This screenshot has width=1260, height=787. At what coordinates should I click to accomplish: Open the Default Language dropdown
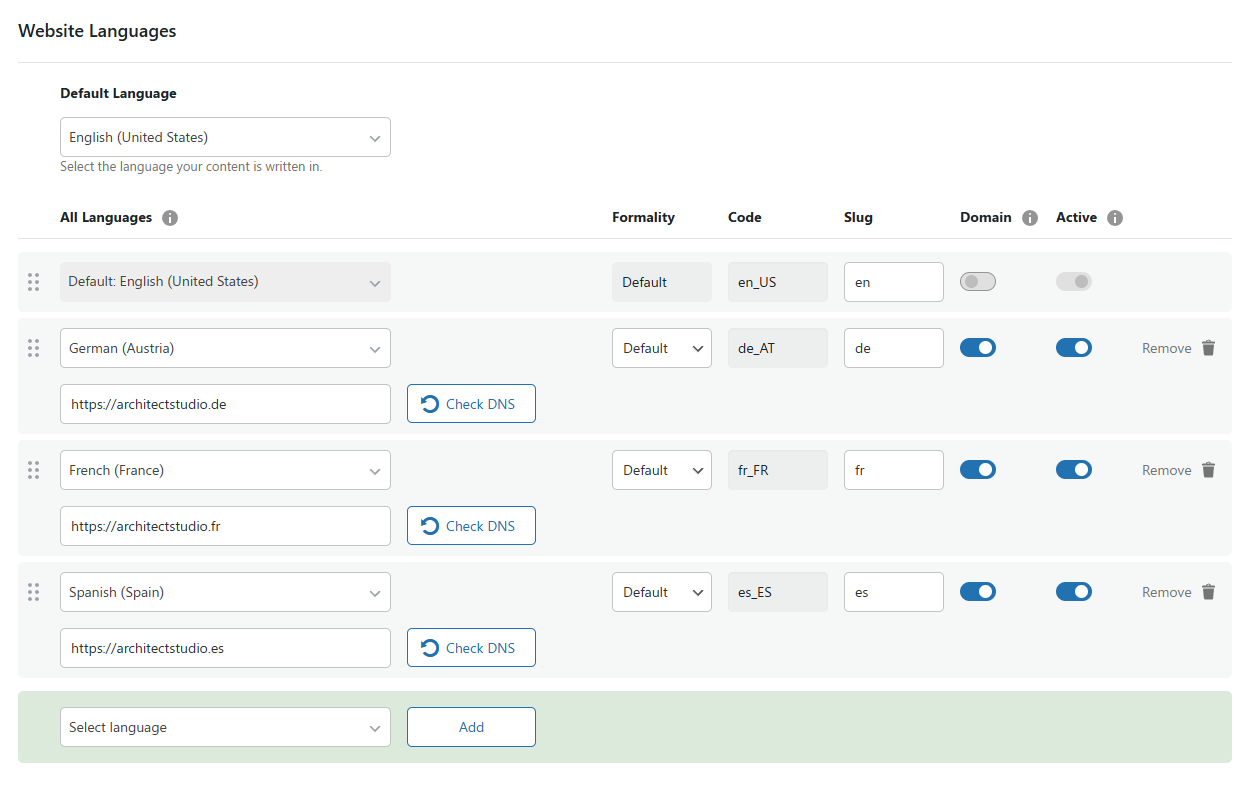point(225,137)
